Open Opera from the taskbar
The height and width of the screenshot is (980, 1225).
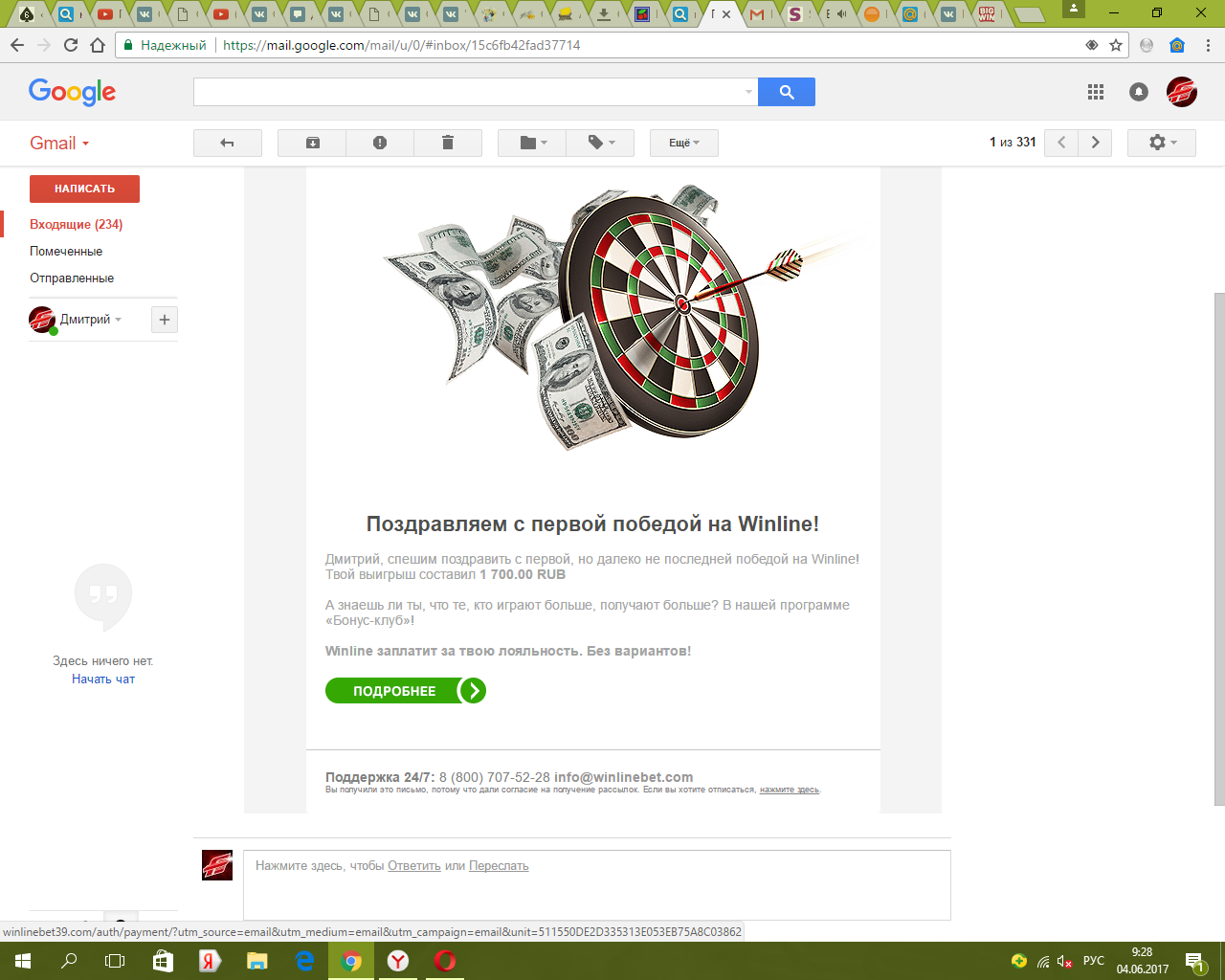click(x=445, y=961)
